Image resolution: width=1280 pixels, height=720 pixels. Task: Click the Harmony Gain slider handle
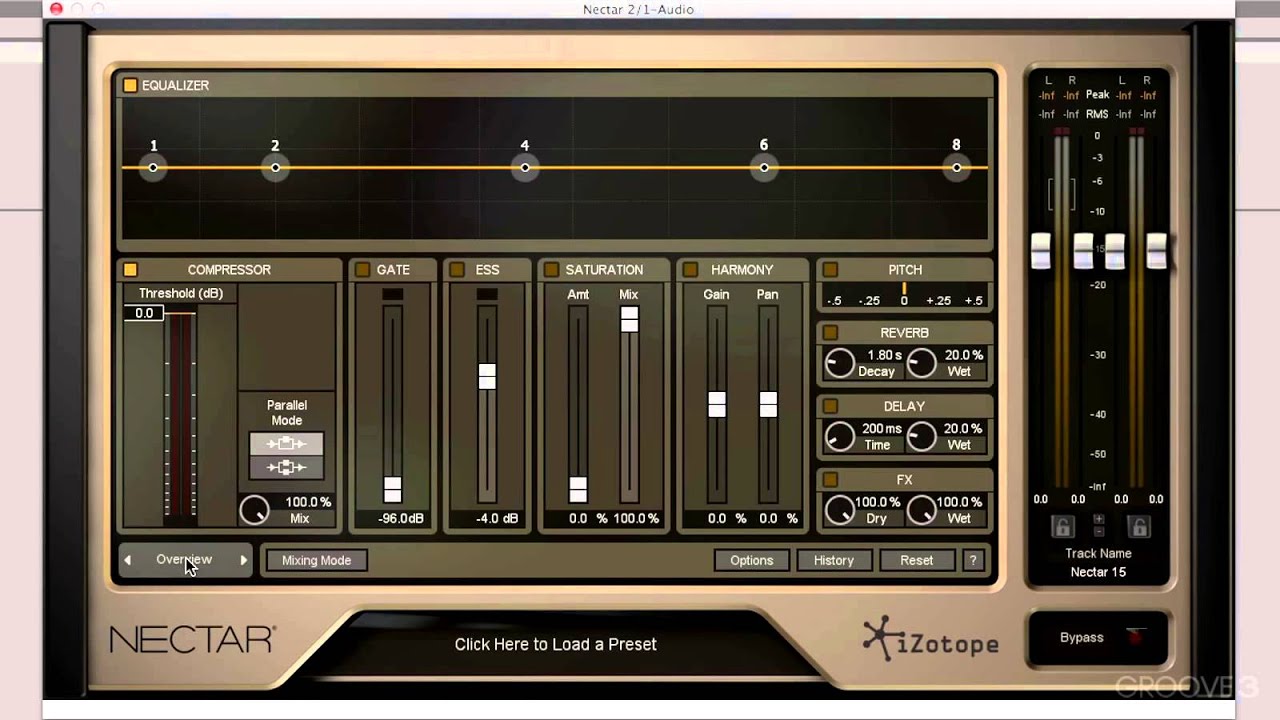(x=717, y=404)
